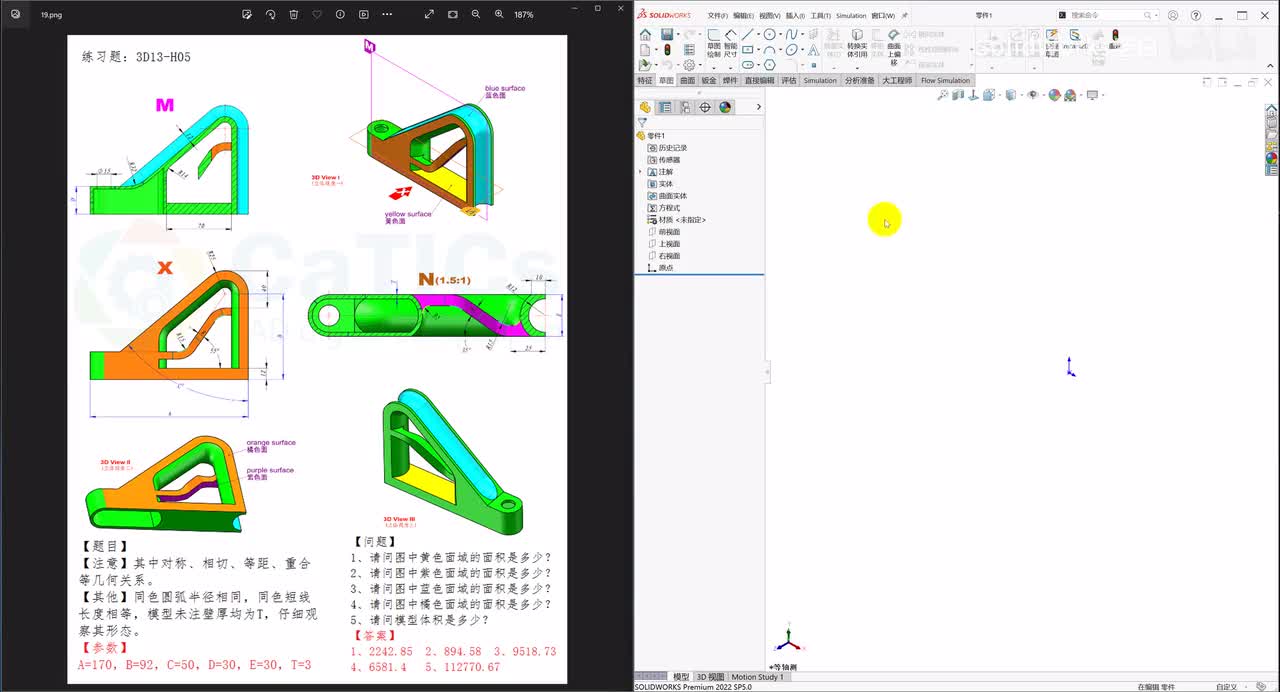Screen dimensions: 1280x692
Task: Zoom out the image in Photos viewer
Action: (476, 15)
